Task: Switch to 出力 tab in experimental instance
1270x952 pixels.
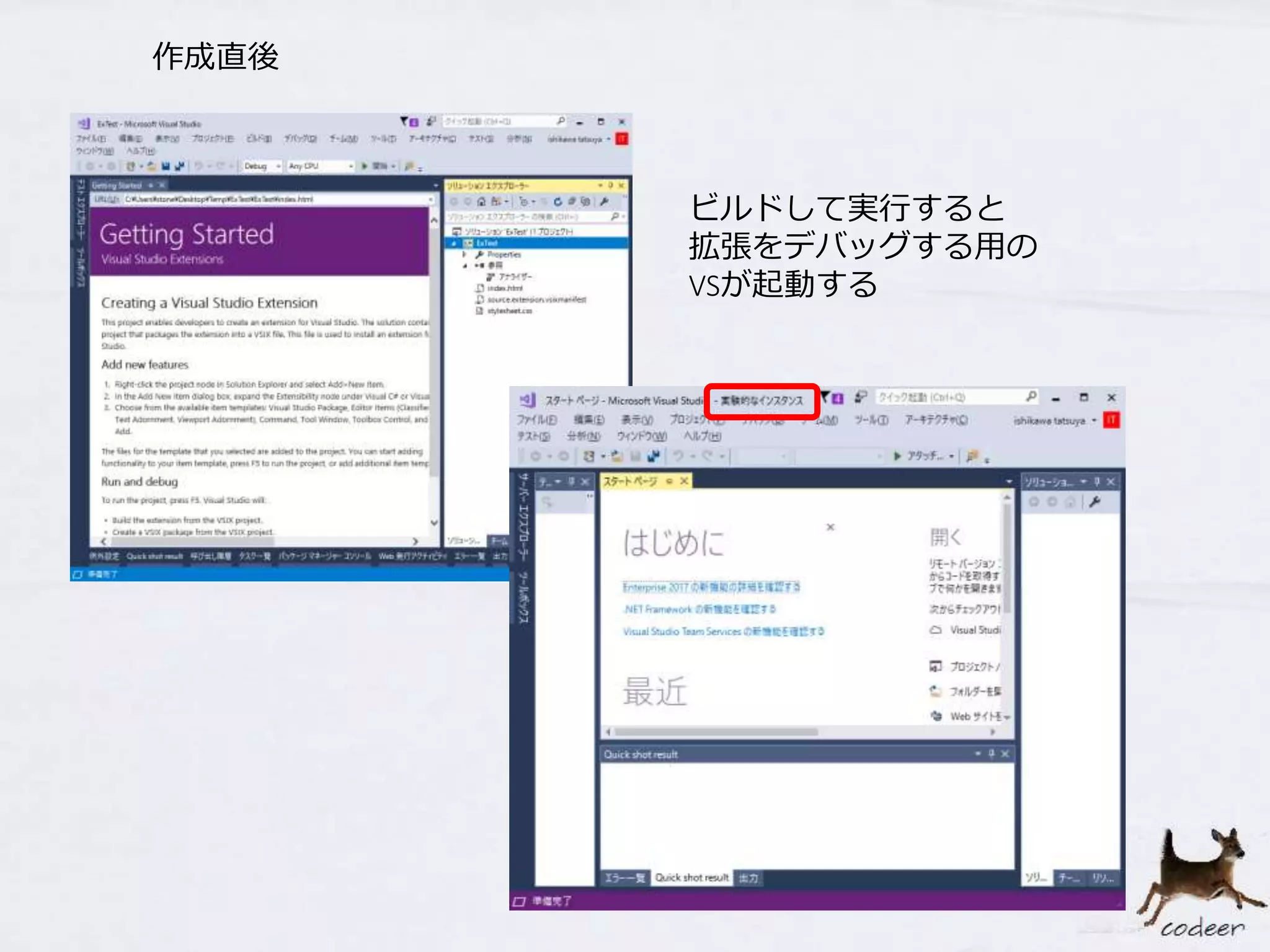Action: [x=748, y=878]
